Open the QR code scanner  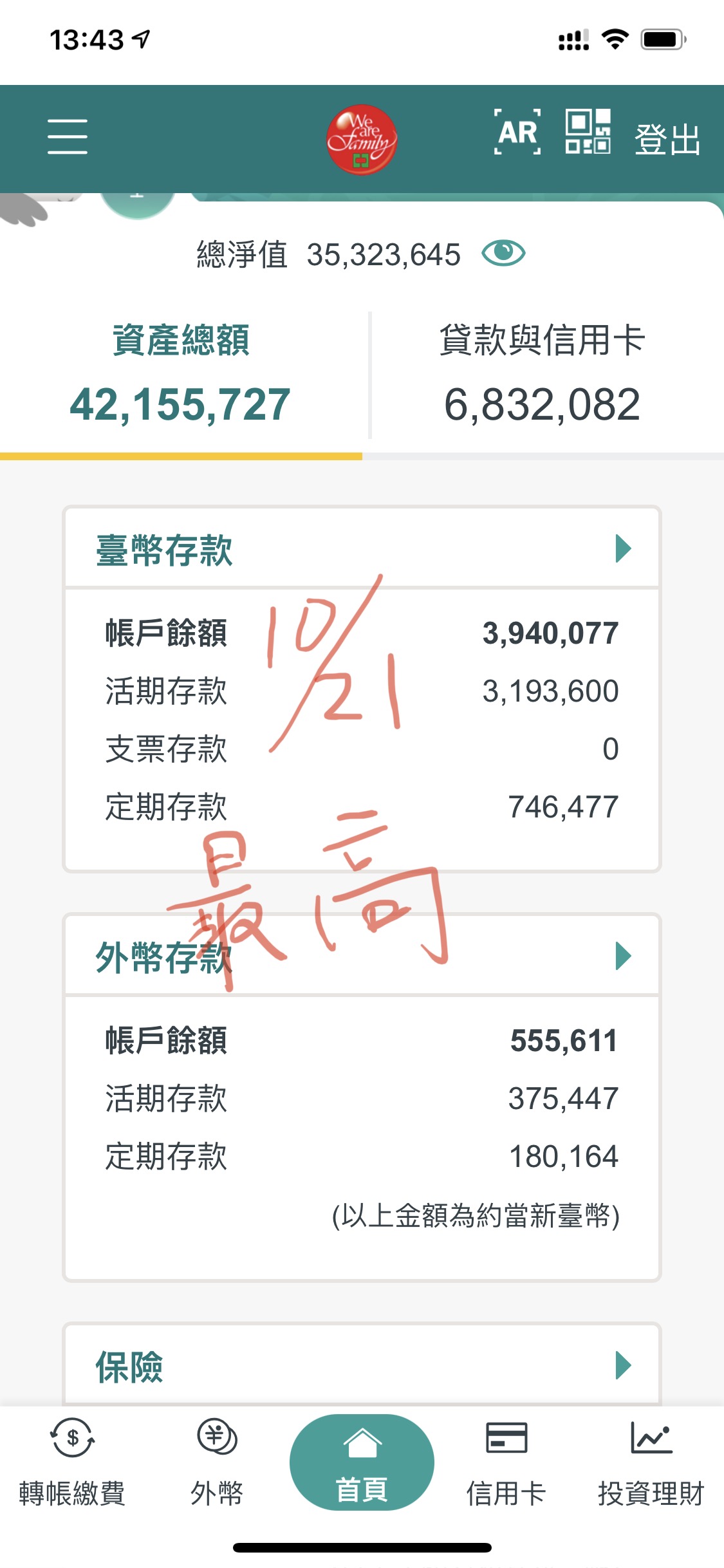588,132
